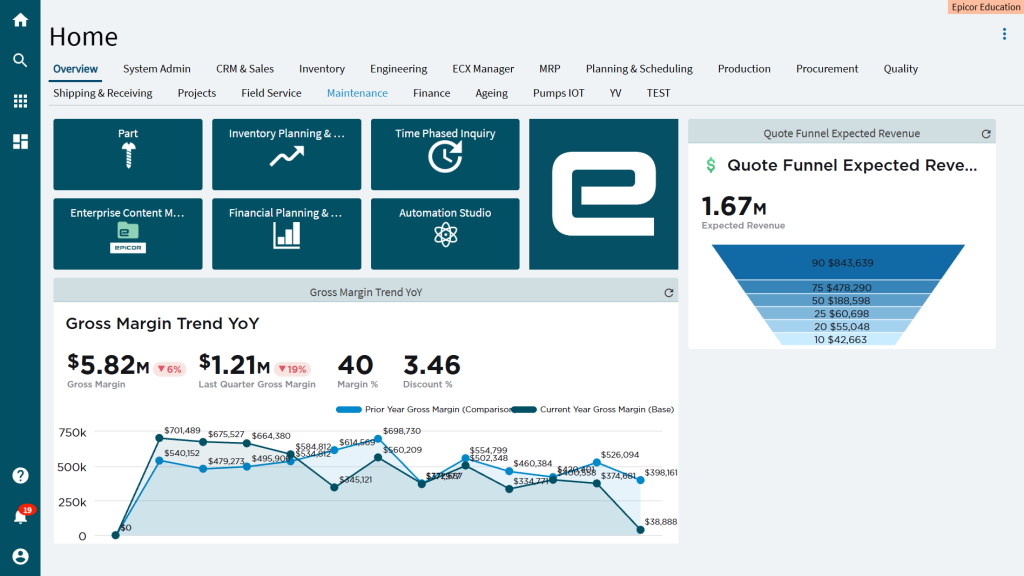Click the $1.21M Last Quarter Gross Margin
1024x576 pixels.
[x=234, y=364]
